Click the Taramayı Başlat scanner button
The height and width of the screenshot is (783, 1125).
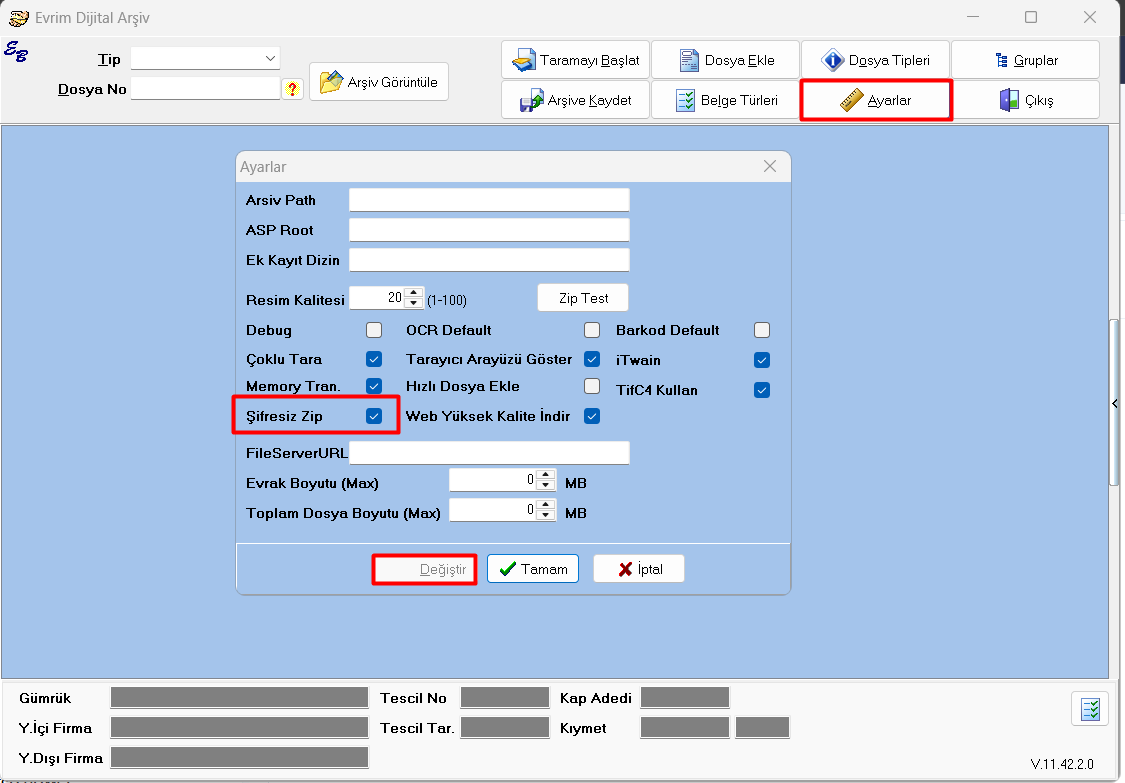pyautogui.click(x=576, y=60)
